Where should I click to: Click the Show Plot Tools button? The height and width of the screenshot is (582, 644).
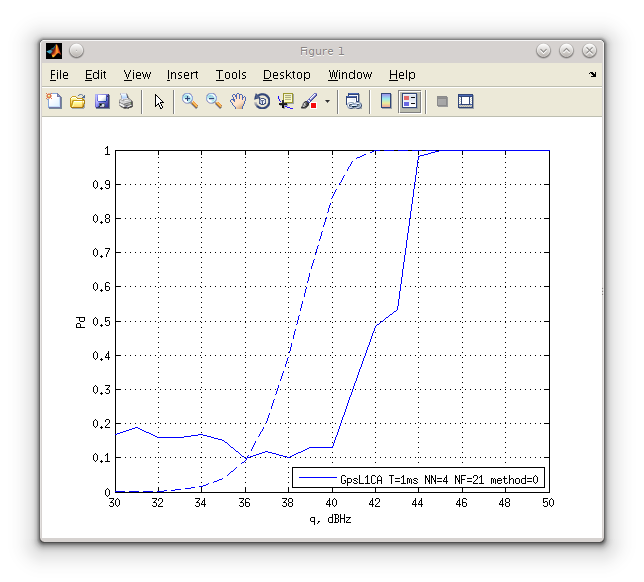(465, 101)
